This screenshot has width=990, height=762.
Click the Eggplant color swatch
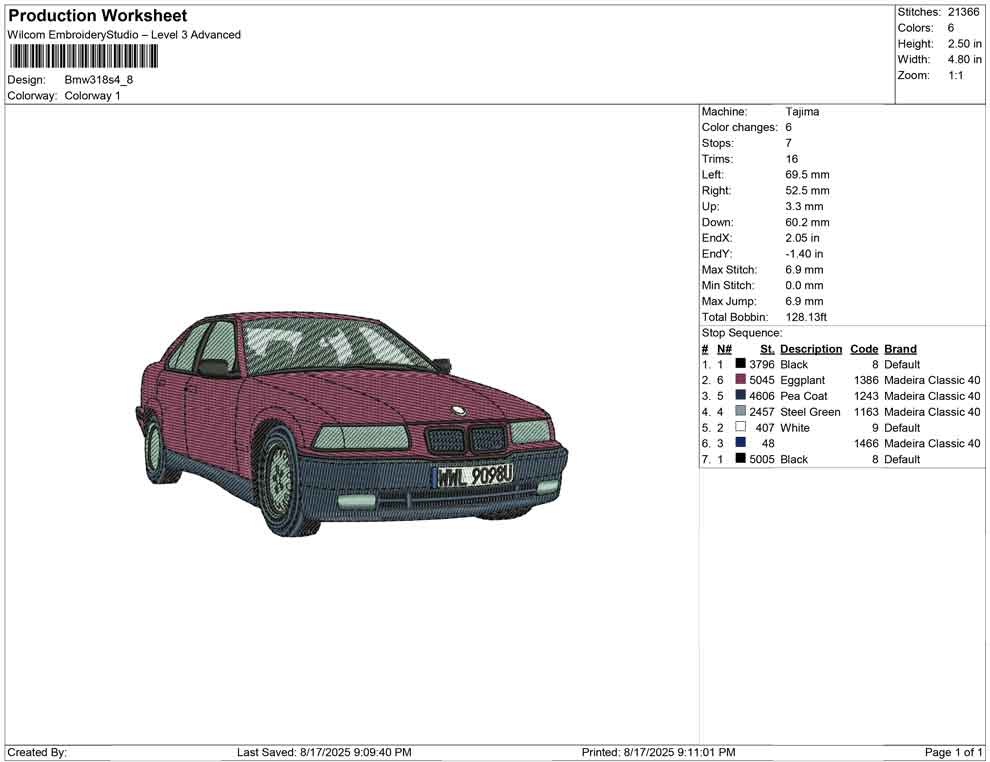pyautogui.click(x=740, y=380)
